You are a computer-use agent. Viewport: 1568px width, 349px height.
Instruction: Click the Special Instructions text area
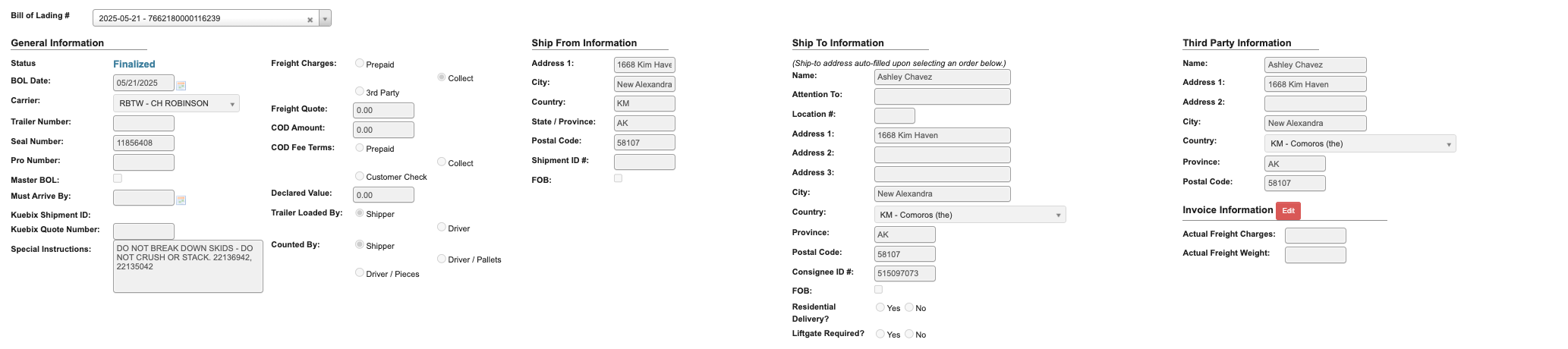[x=188, y=266]
